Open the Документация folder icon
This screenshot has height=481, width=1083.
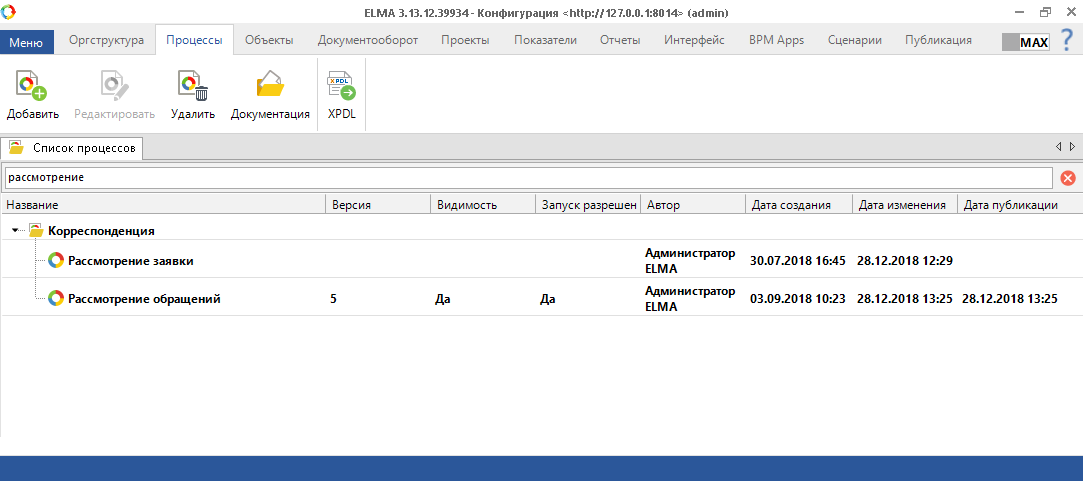pyautogui.click(x=270, y=87)
